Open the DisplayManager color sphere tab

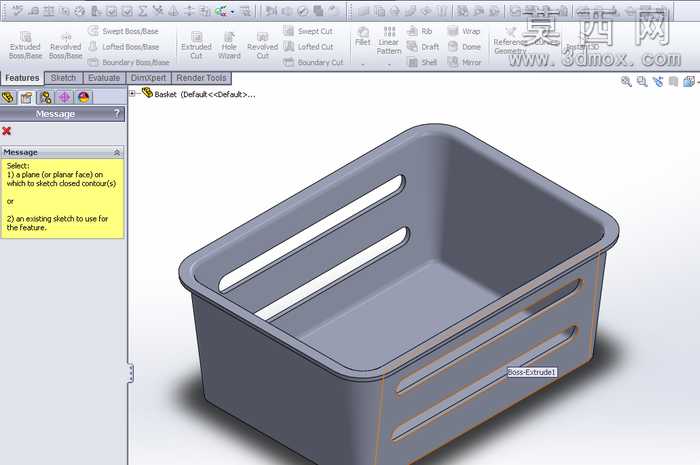coord(83,97)
